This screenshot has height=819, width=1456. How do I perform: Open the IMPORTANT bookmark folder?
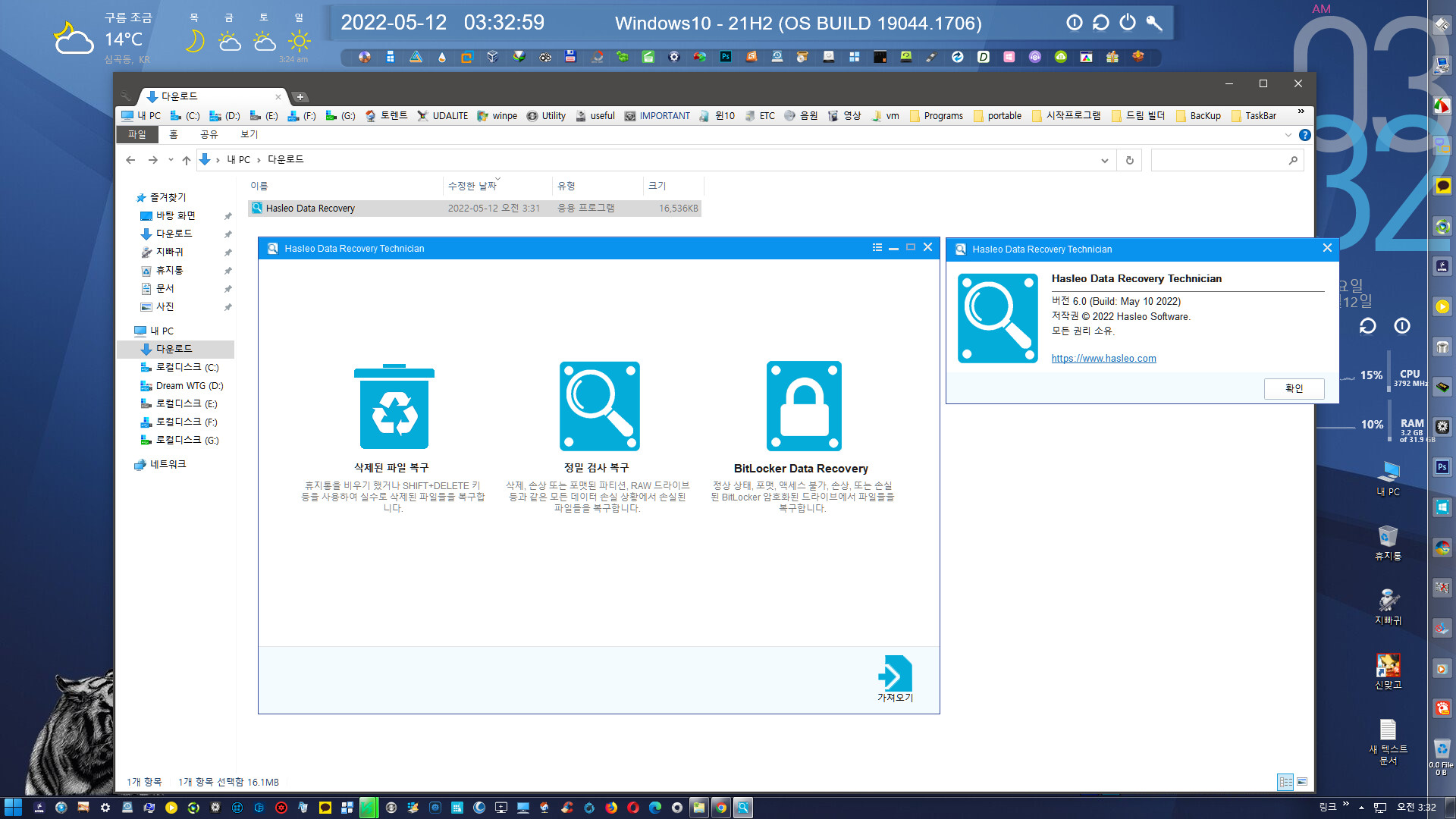[x=657, y=116]
